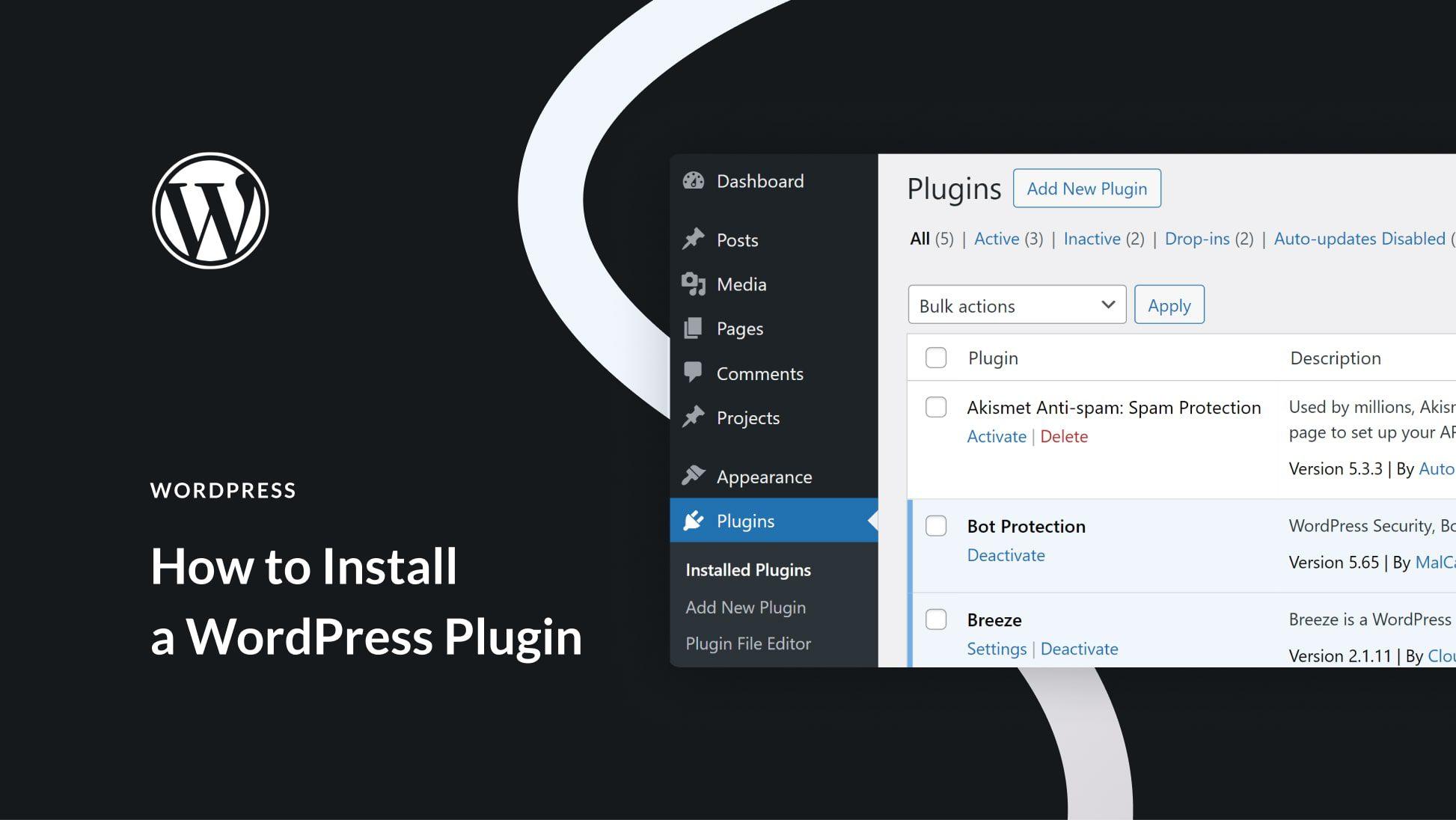
Task: Click the Appearance menu icon
Action: pos(693,474)
